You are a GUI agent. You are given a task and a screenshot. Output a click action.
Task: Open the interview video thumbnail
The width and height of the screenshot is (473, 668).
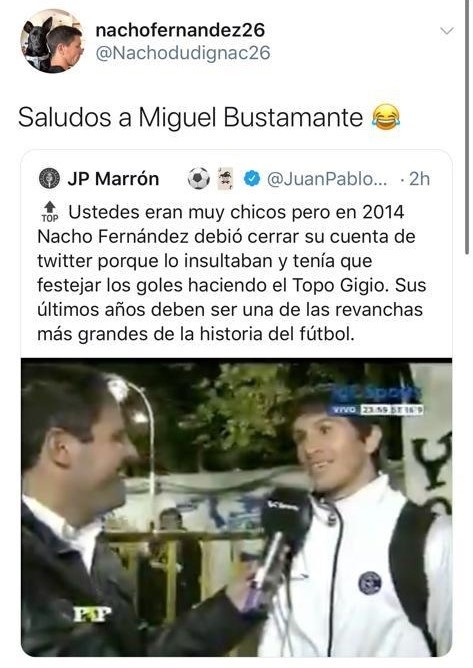(236, 507)
